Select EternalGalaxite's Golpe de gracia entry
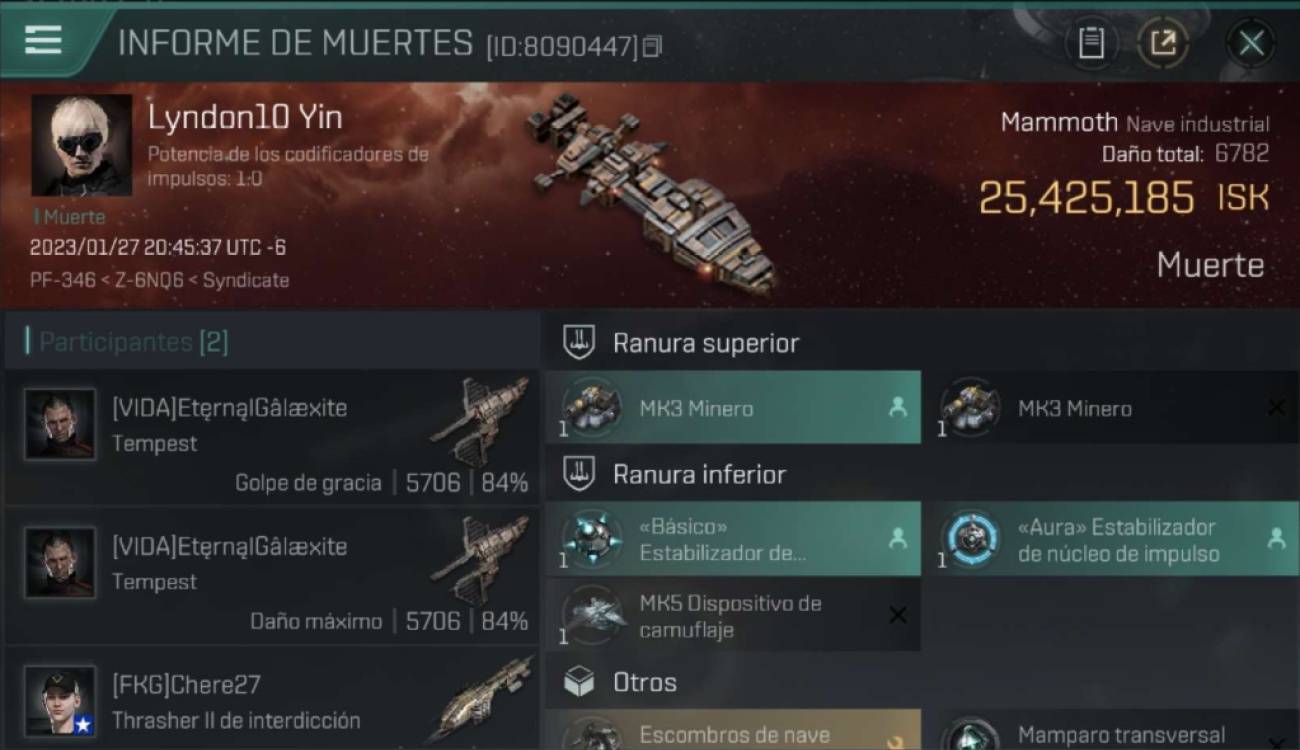This screenshot has width=1300, height=750. [272, 437]
